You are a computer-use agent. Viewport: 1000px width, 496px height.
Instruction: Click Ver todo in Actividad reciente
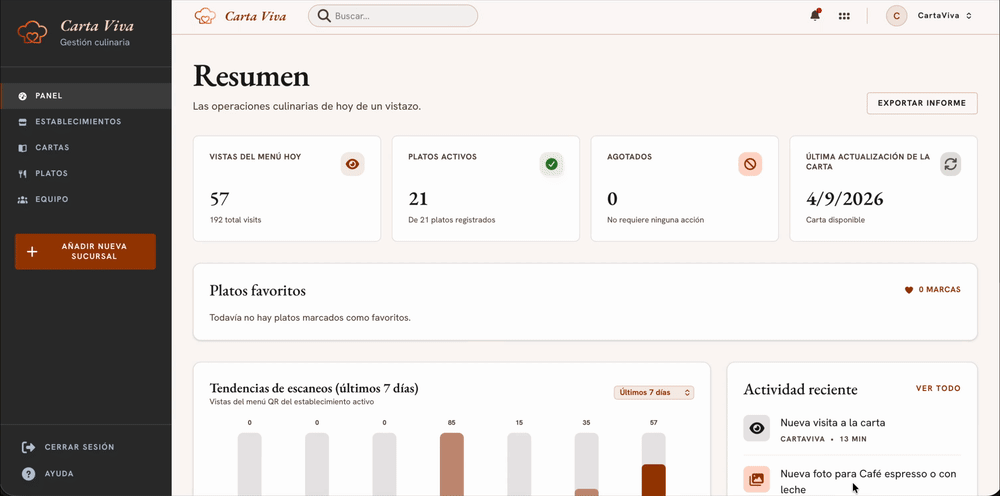(938, 388)
